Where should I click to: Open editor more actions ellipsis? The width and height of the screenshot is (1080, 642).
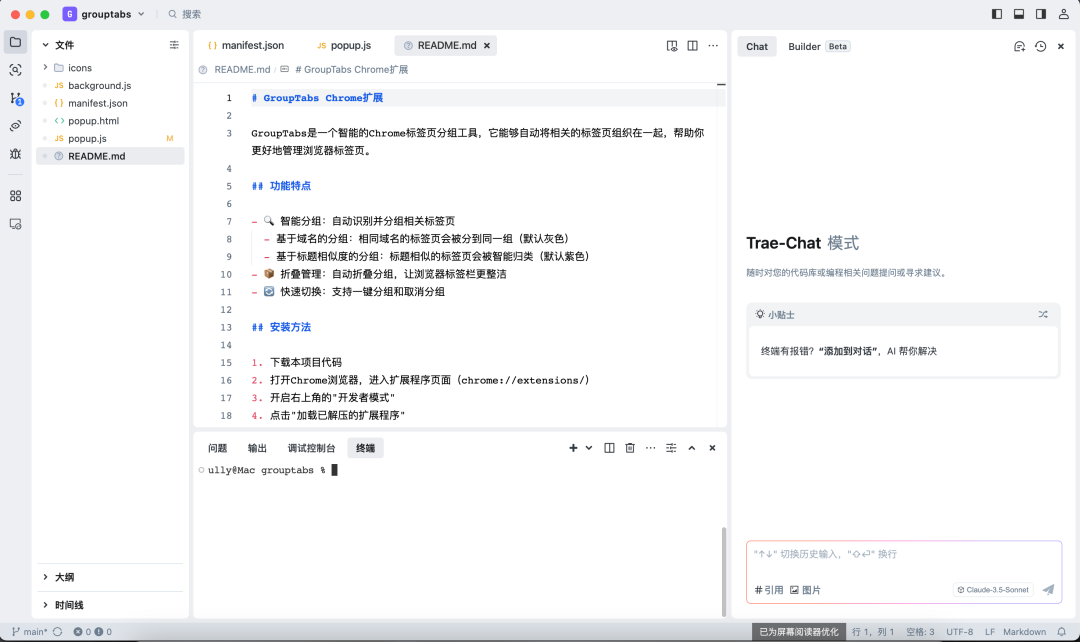coord(713,45)
